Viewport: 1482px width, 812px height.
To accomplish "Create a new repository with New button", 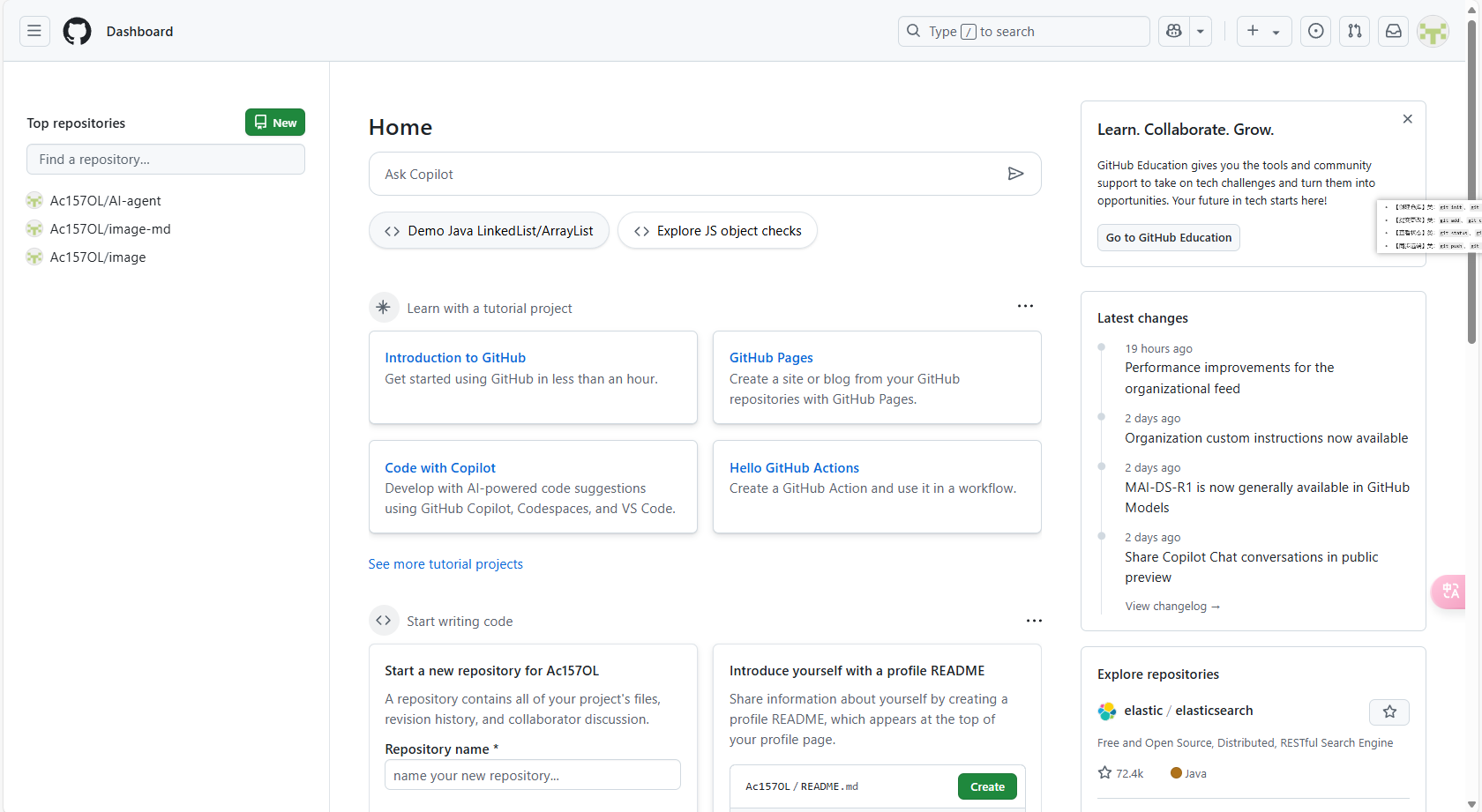I will 275,123.
